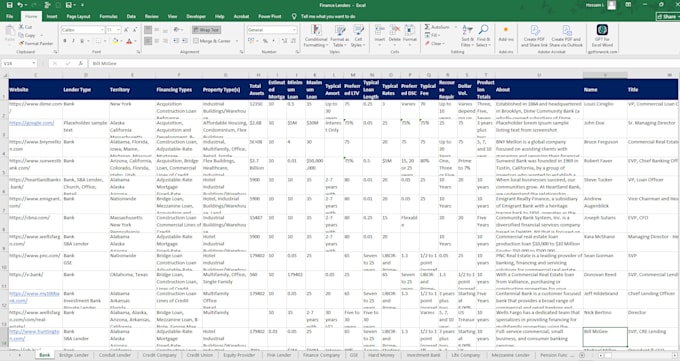Screen dimensions: 680x361
Task: Apply percent style
Action: click(x=265, y=41)
